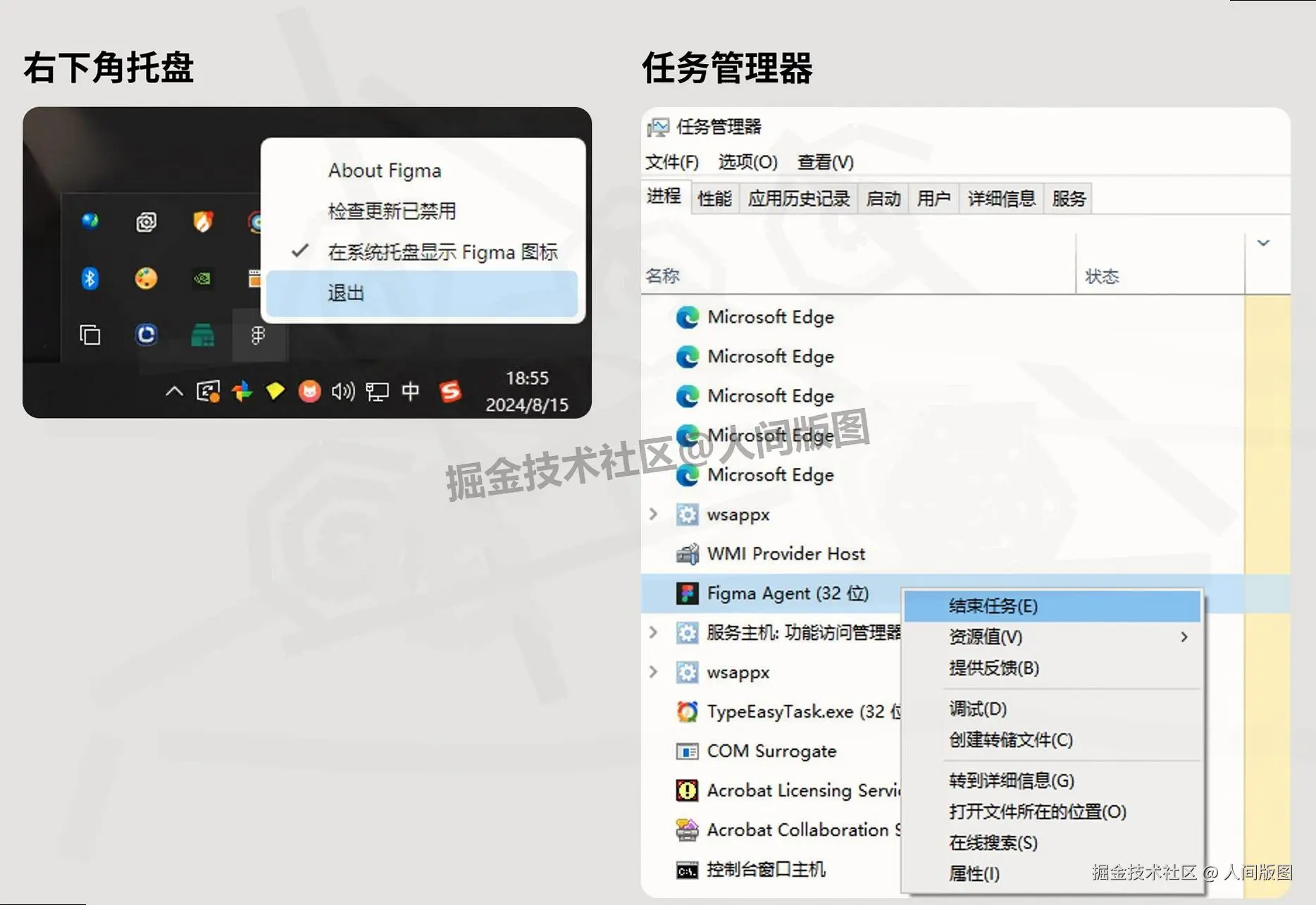Click the orange shield security tray icon
The height and width of the screenshot is (905, 1316).
pyautogui.click(x=203, y=221)
